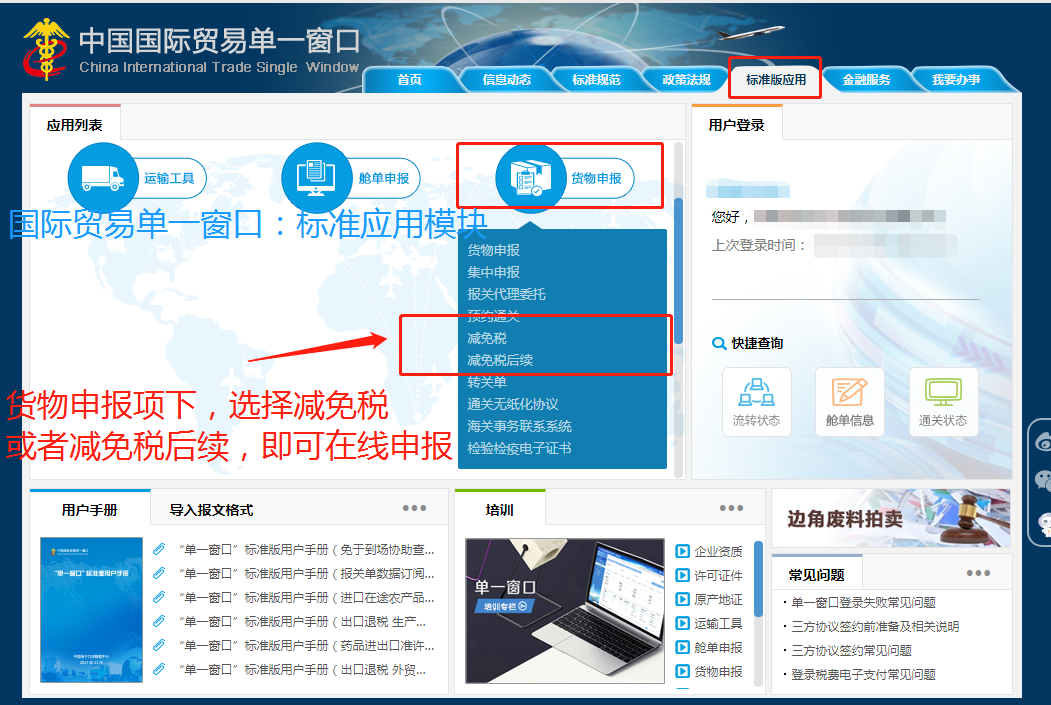Open the 标准规范 tab
This screenshot has height=705, width=1051.
(597, 80)
